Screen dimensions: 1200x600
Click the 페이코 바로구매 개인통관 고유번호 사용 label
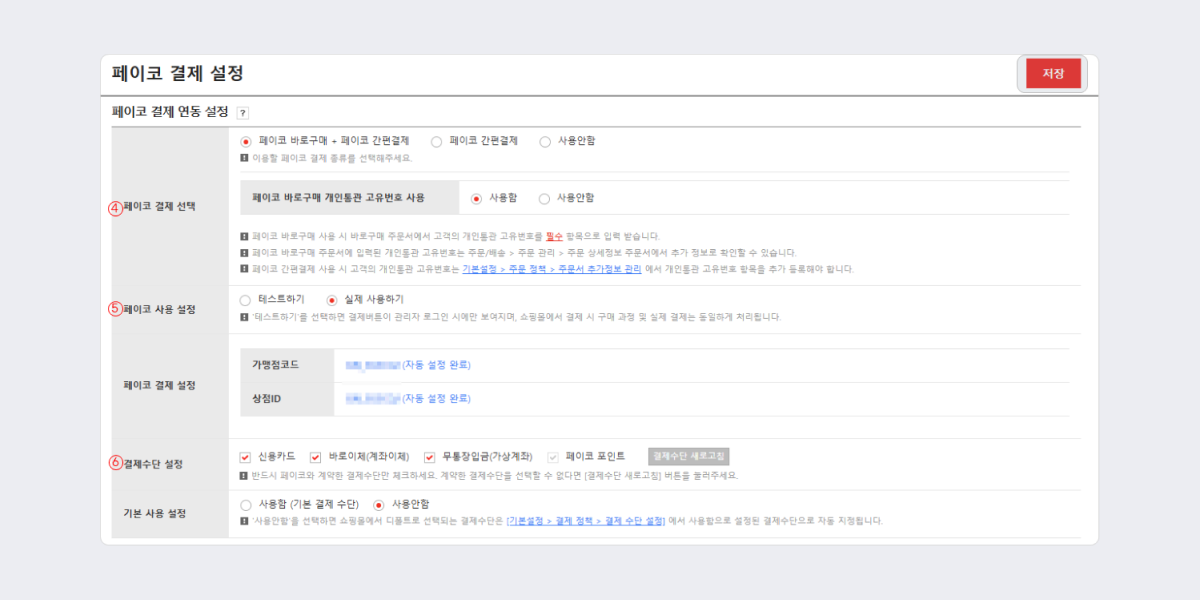pos(339,198)
